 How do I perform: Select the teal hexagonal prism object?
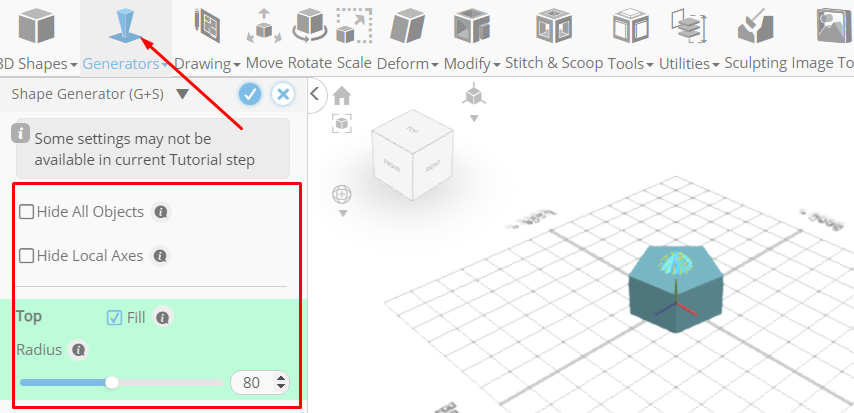(x=676, y=289)
